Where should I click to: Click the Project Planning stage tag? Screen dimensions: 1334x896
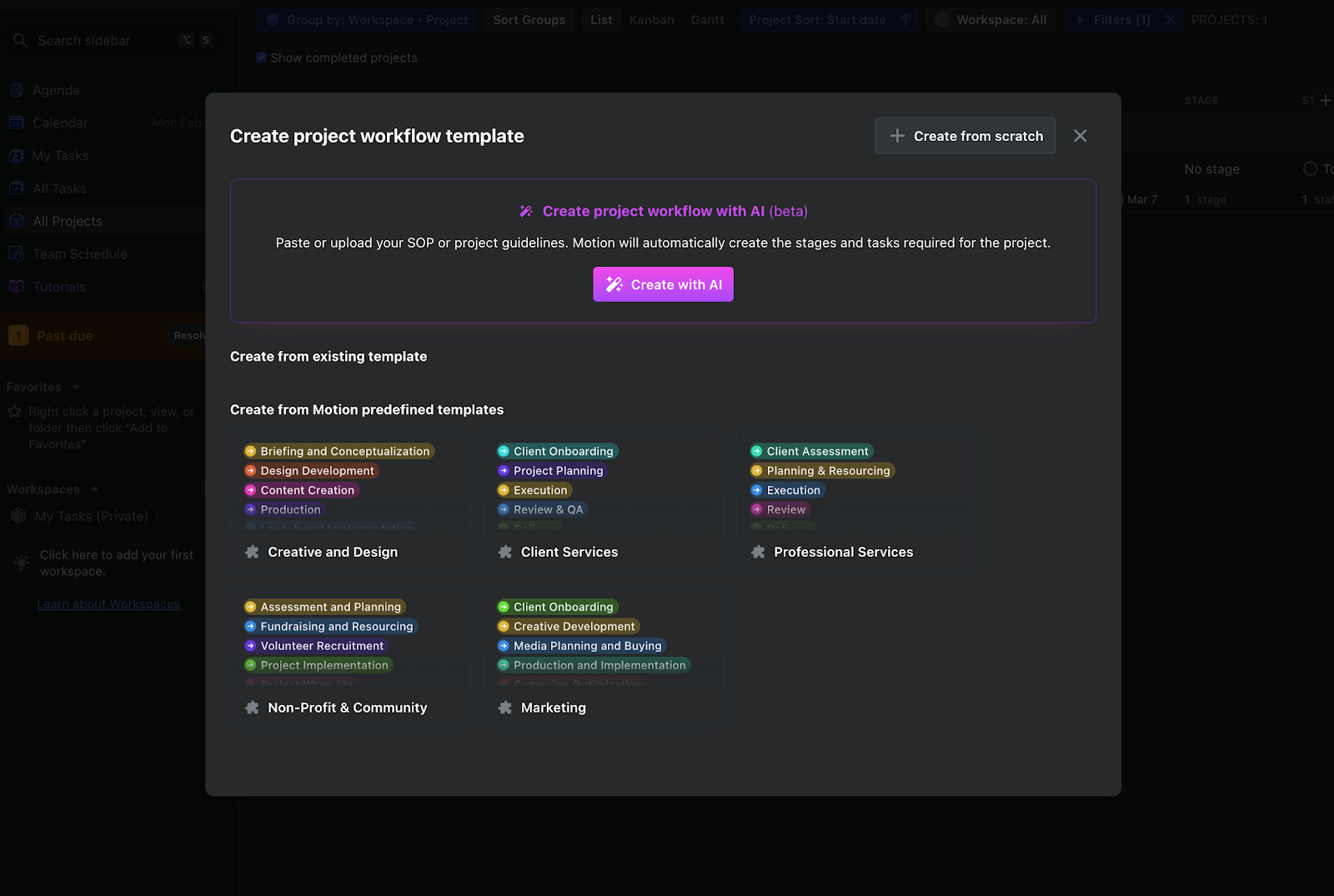pos(552,471)
